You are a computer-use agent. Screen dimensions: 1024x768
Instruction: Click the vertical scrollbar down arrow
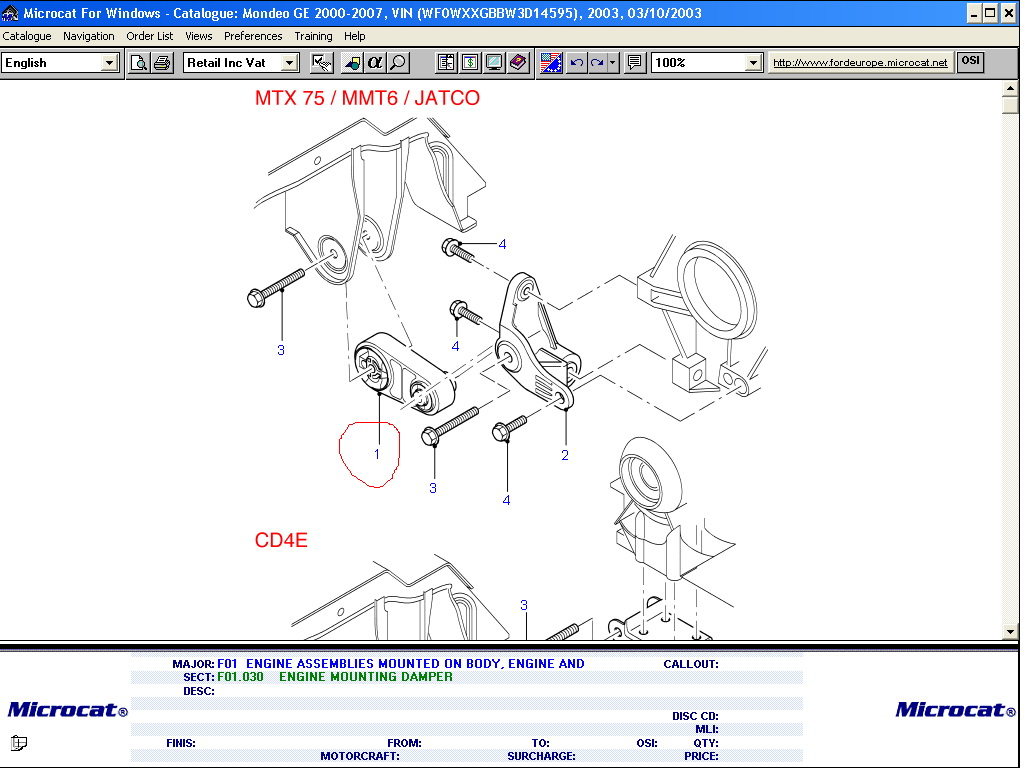pyautogui.click(x=1010, y=631)
